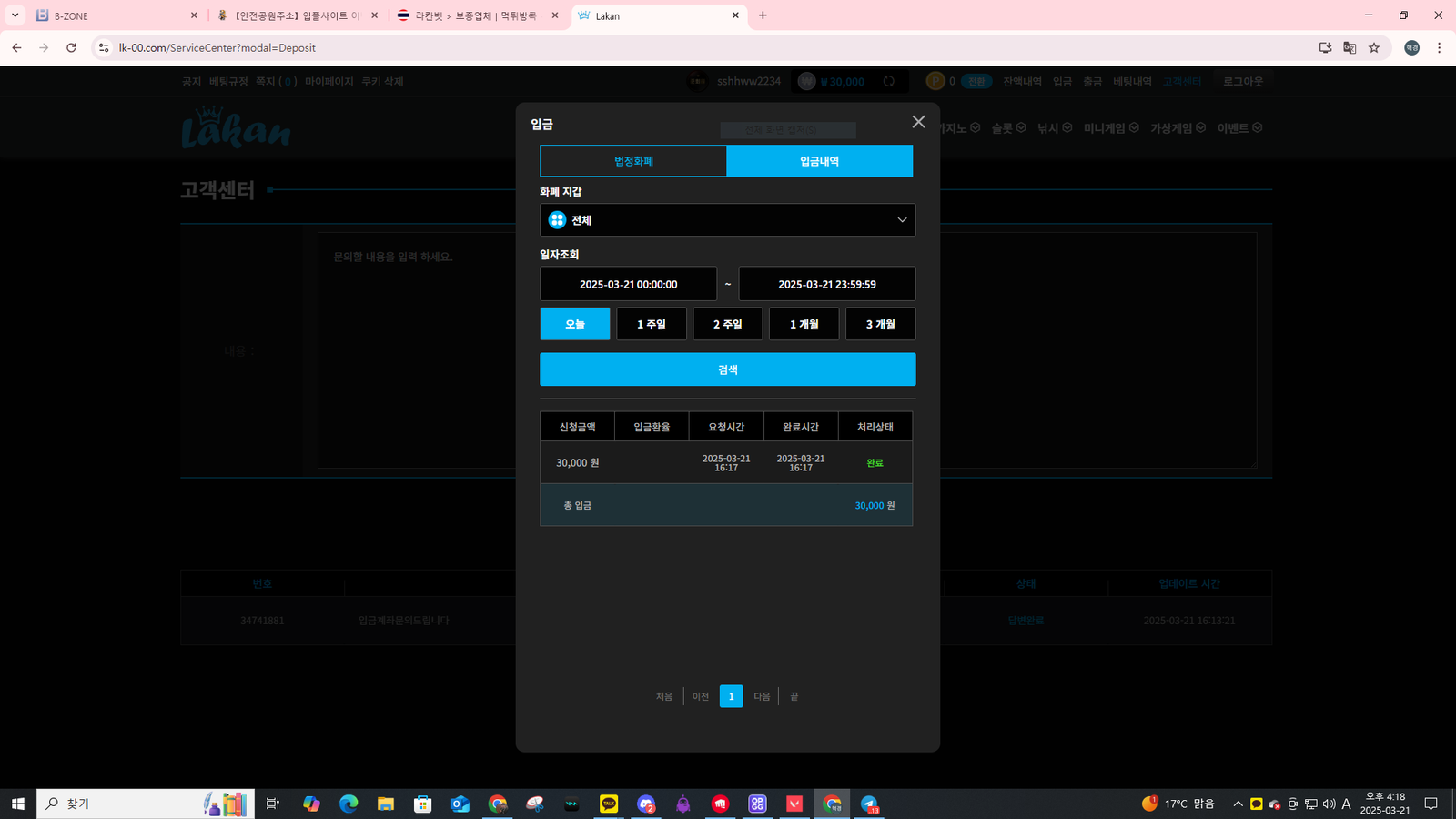1456x819 pixels.
Task: Reload the page with browser refresh icon
Action: click(71, 48)
